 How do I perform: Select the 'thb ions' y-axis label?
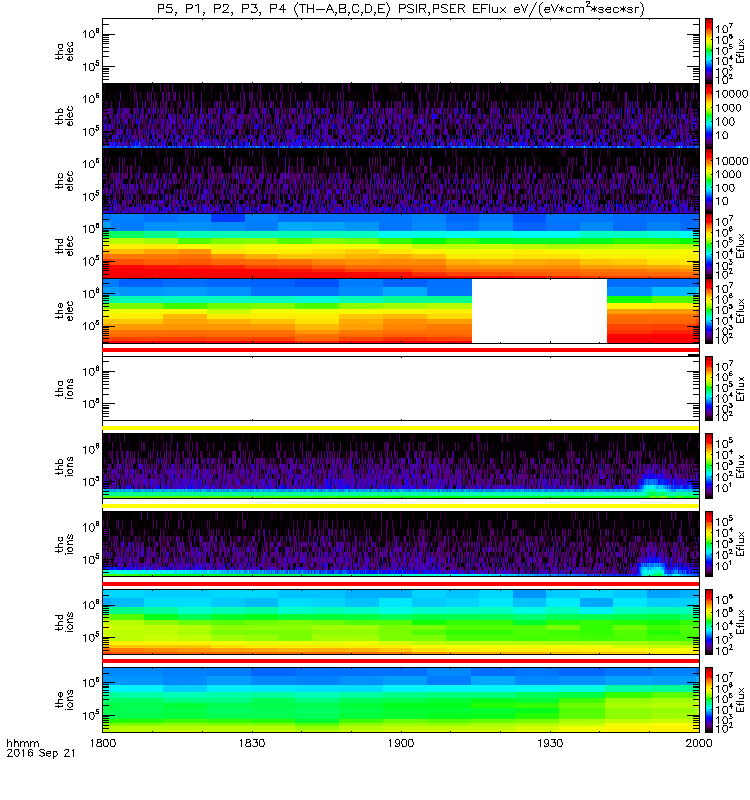[64, 466]
